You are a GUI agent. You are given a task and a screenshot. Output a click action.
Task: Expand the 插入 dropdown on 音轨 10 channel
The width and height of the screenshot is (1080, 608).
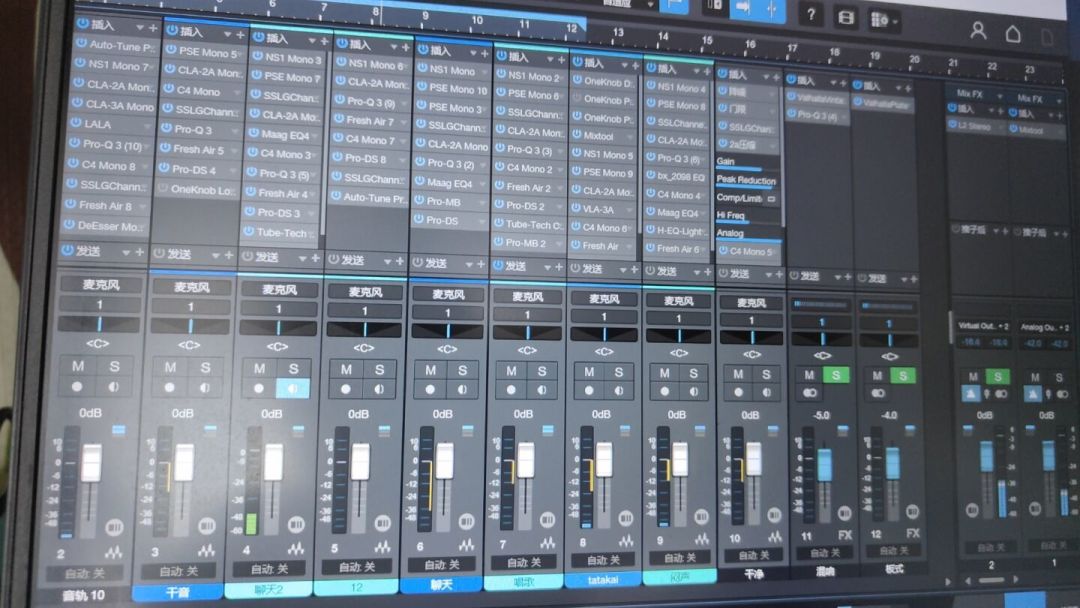coord(140,27)
